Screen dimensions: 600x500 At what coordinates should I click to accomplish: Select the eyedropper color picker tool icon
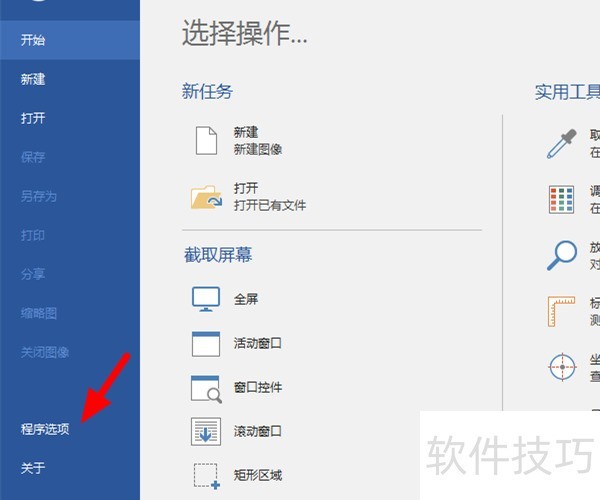tap(562, 143)
